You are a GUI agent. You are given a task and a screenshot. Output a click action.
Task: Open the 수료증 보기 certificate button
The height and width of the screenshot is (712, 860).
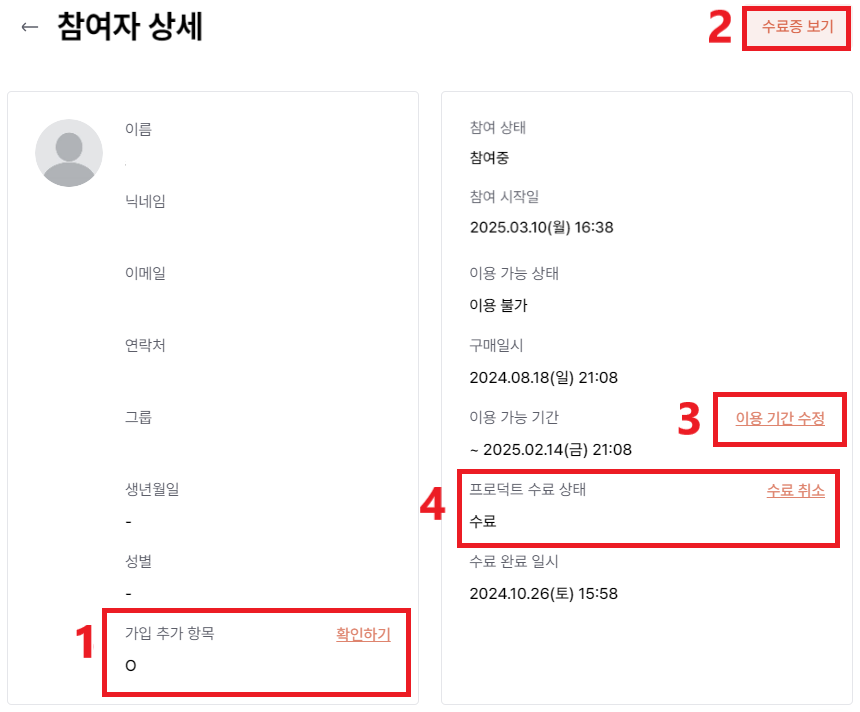[x=797, y=26]
